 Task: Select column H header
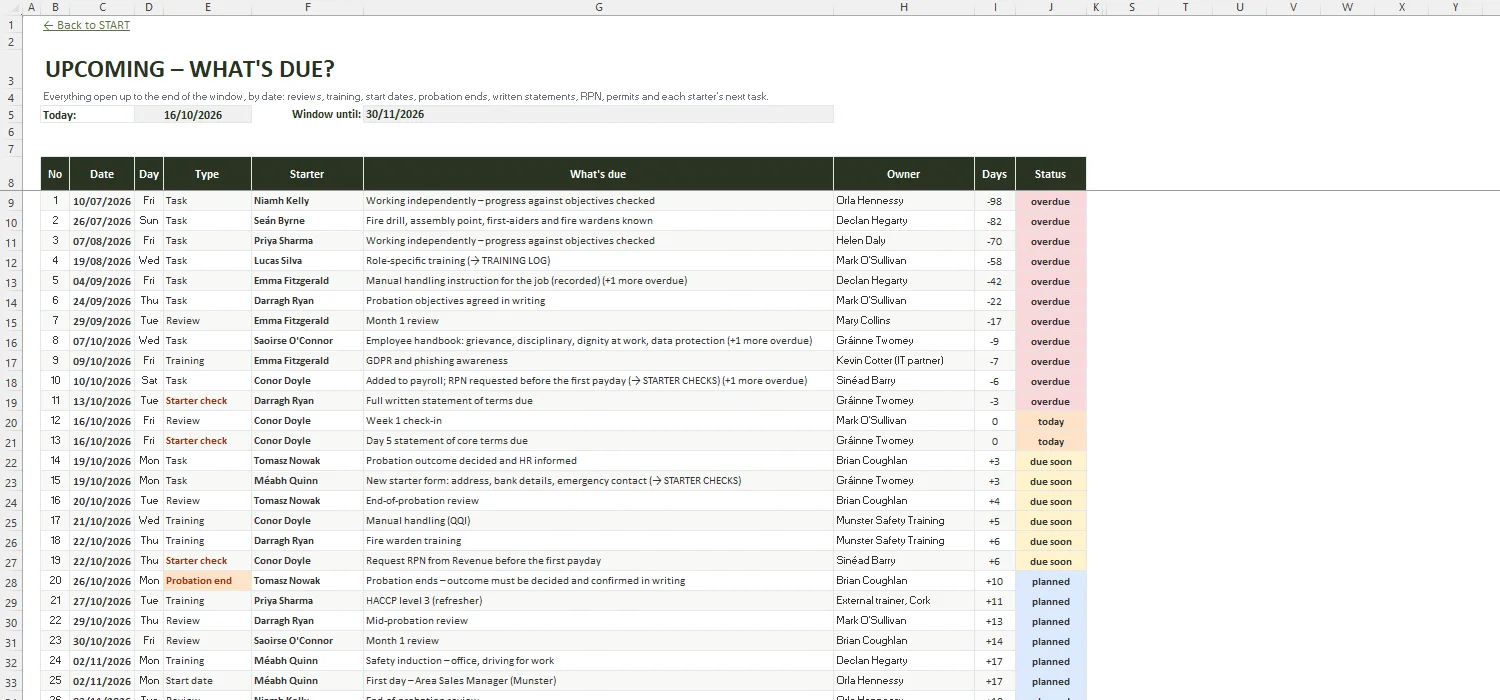[904, 7]
